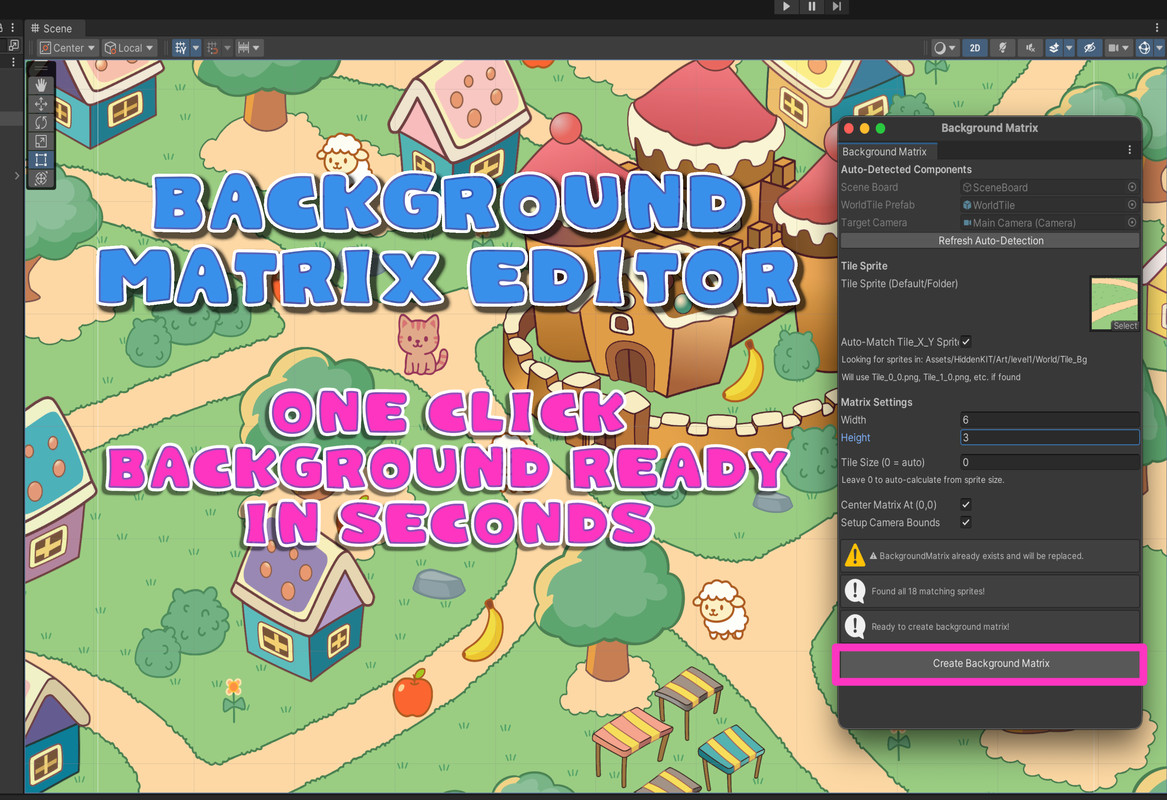Click the Step frame button
1167x800 pixels.
(836, 7)
